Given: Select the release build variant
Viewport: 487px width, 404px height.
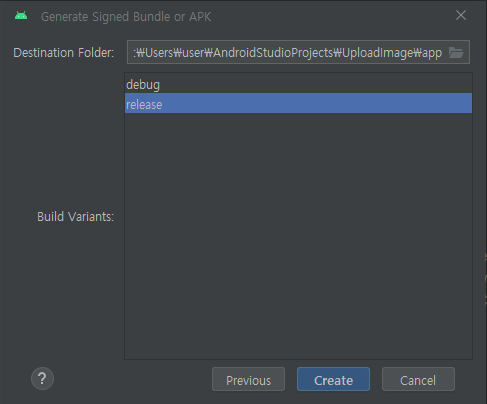Looking at the screenshot, I should click(x=298, y=104).
